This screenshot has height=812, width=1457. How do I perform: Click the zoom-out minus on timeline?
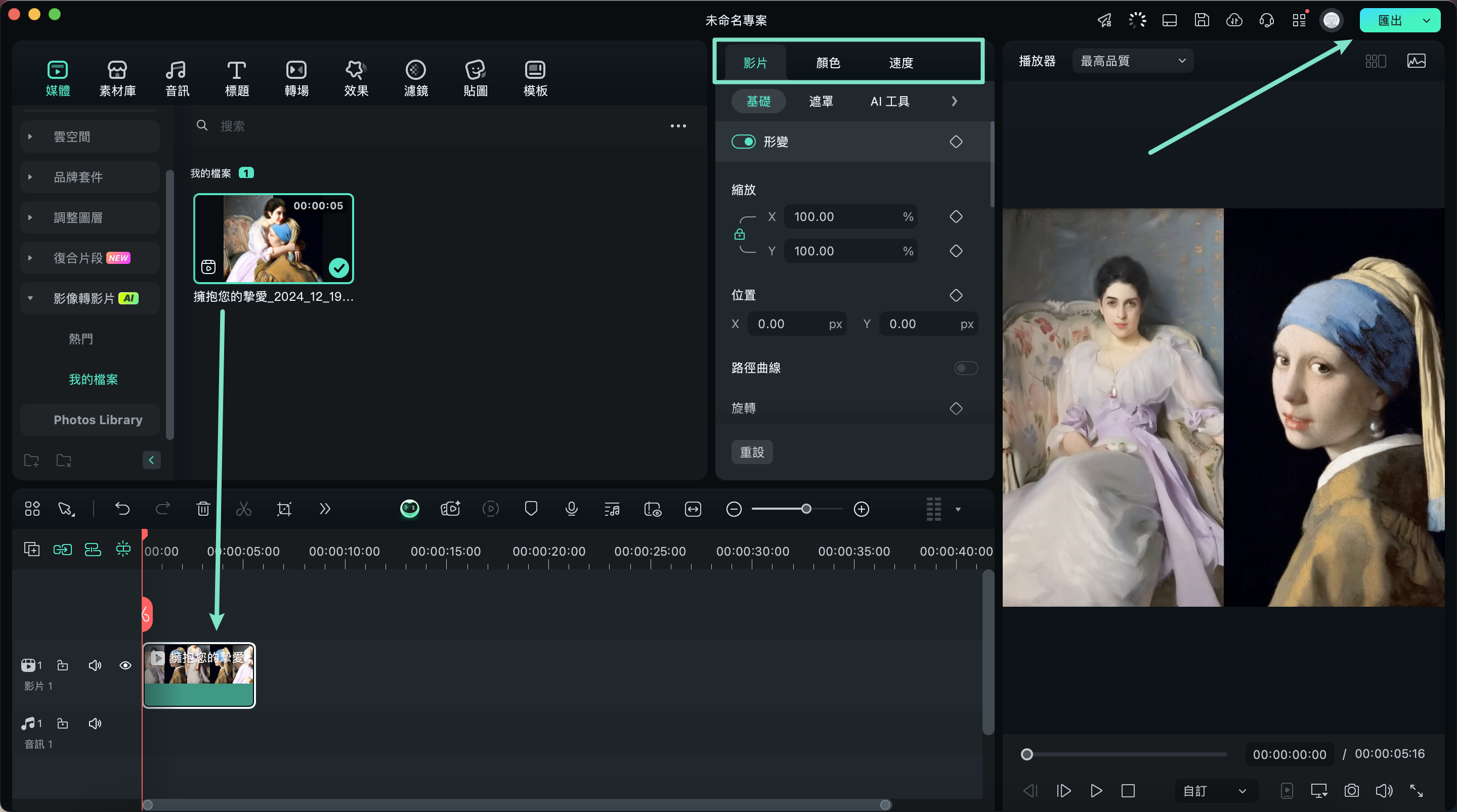[734, 509]
